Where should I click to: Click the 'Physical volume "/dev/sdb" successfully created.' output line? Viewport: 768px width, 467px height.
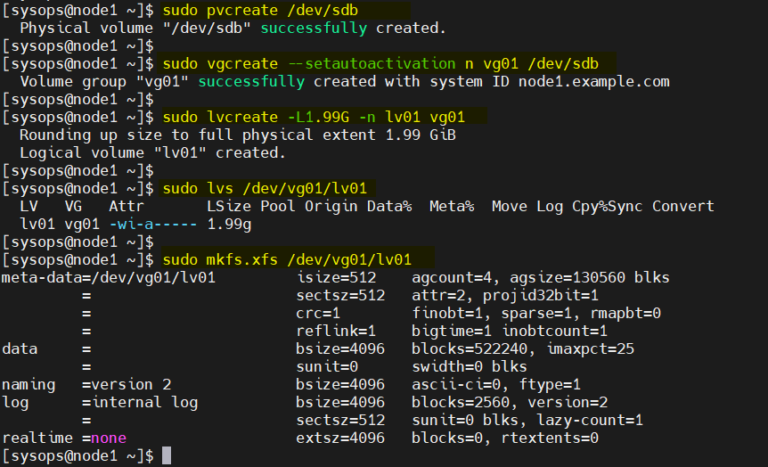pos(233,28)
